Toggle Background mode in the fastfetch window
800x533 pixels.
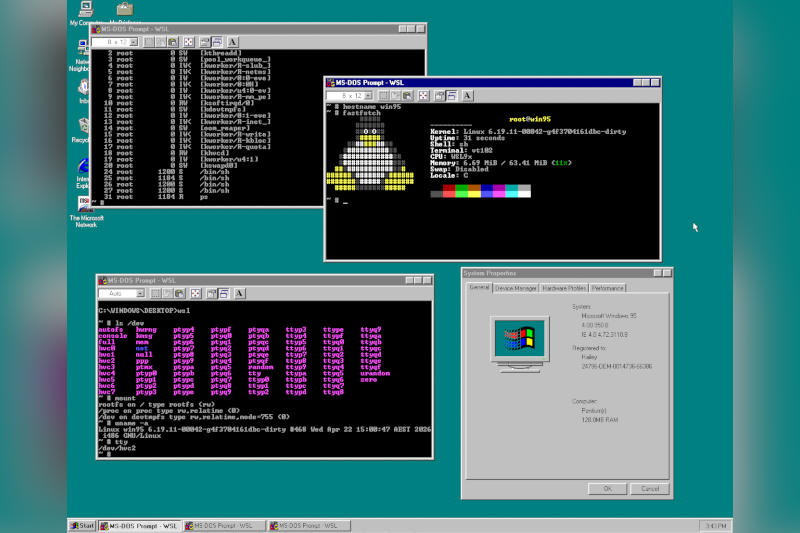(x=453, y=94)
